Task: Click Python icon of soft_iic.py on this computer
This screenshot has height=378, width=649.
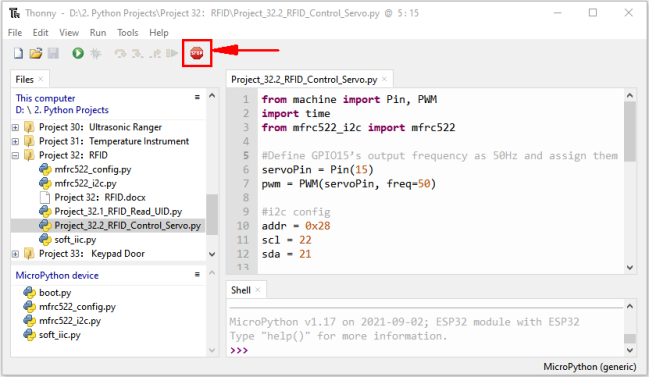Action: click(45, 240)
